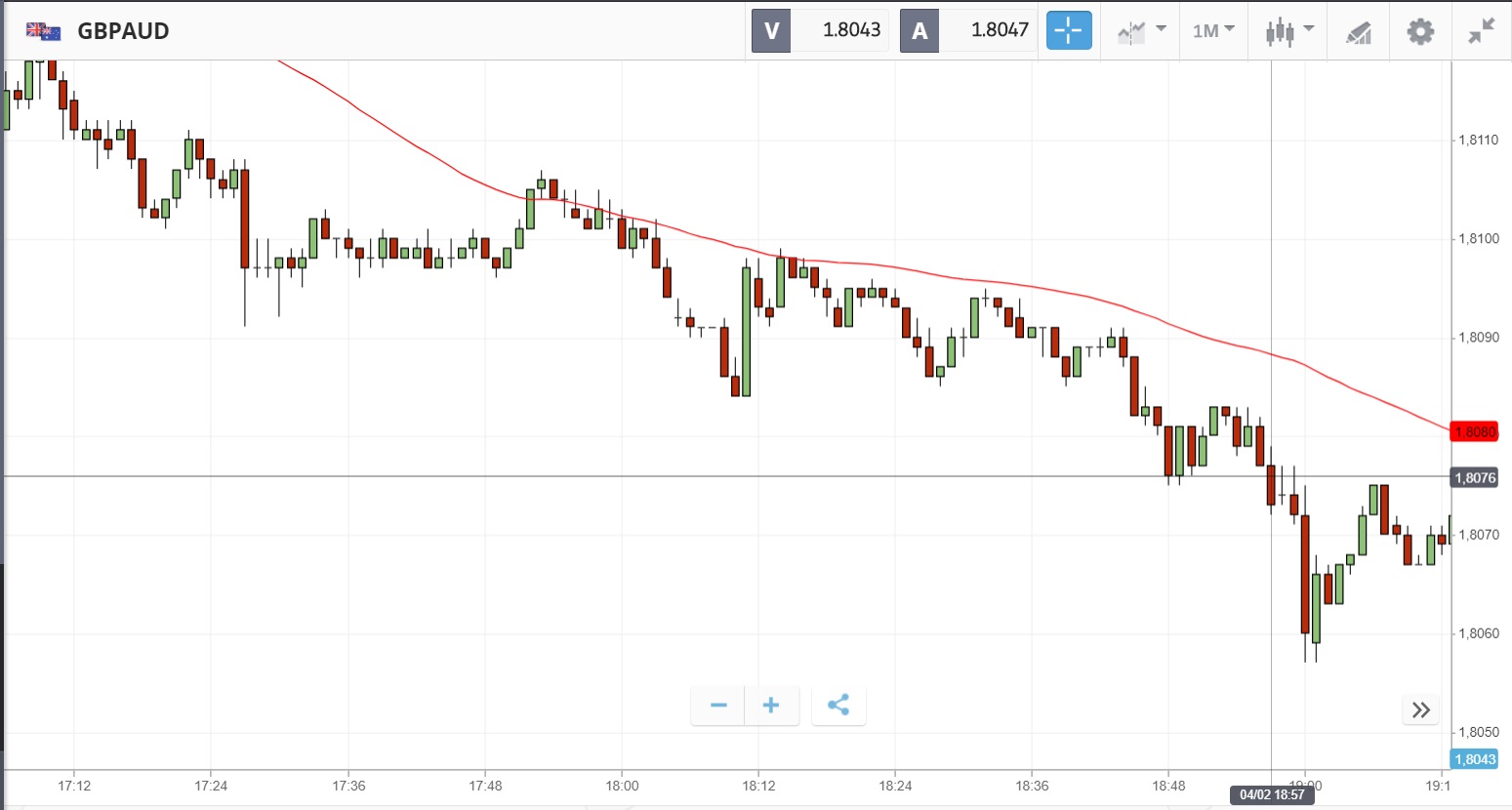Click the grey 1,8076 crosshair price label
Image resolution: width=1512 pixels, height=810 pixels.
coord(1475,477)
